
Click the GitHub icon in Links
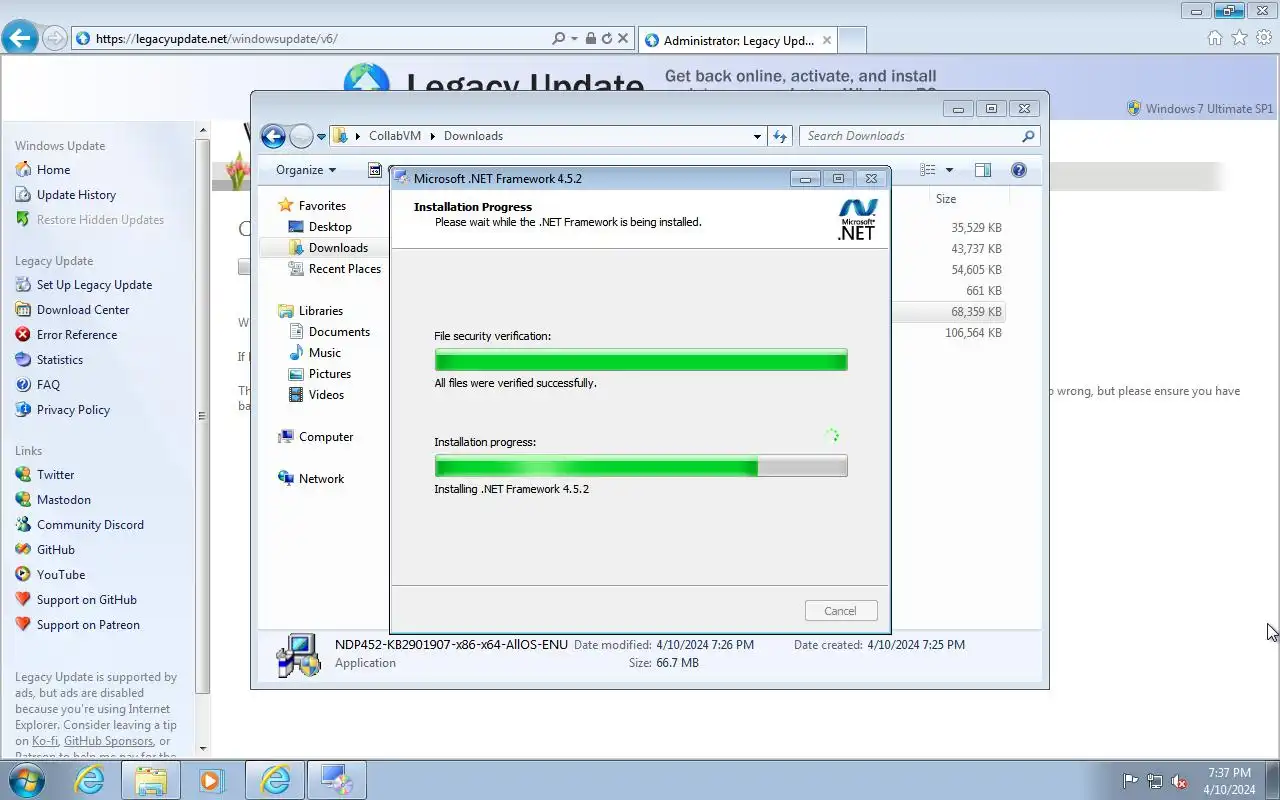tap(23, 550)
